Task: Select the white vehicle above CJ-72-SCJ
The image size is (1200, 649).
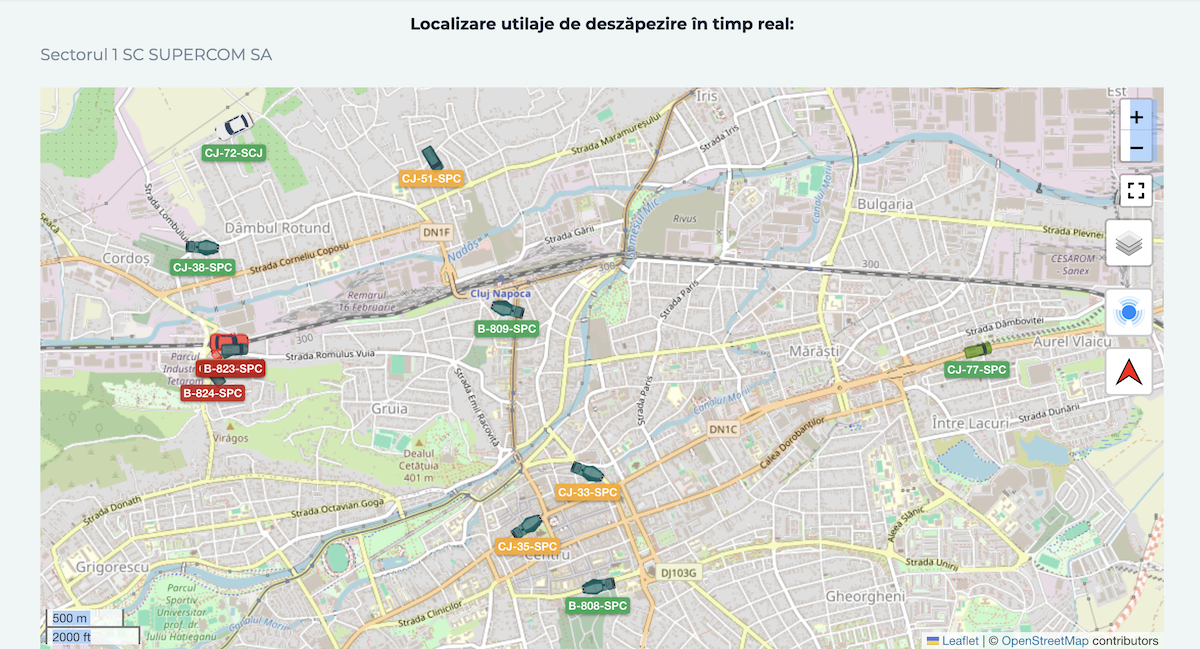Action: coord(236,126)
